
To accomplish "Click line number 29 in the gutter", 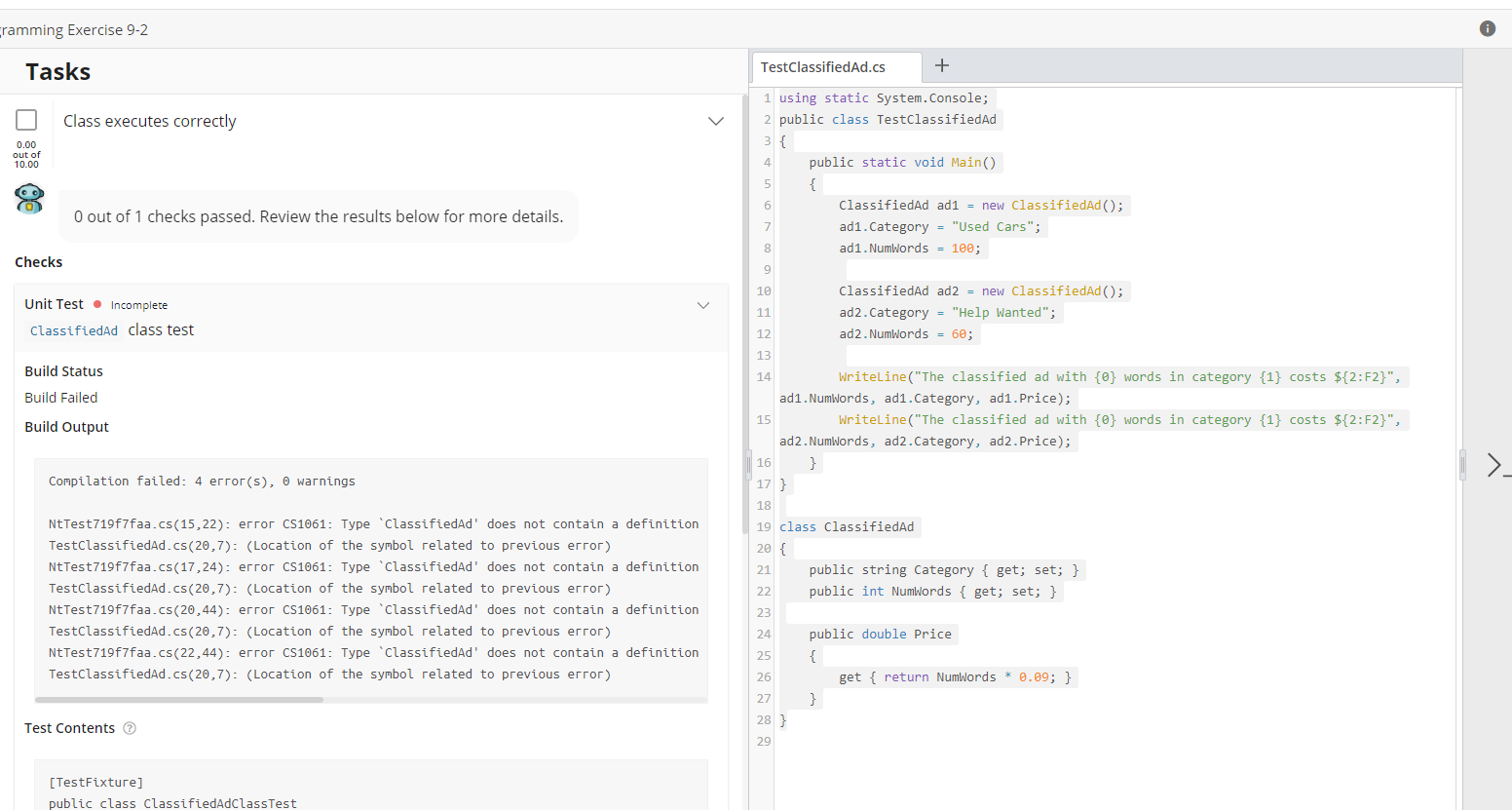I will coord(764,742).
